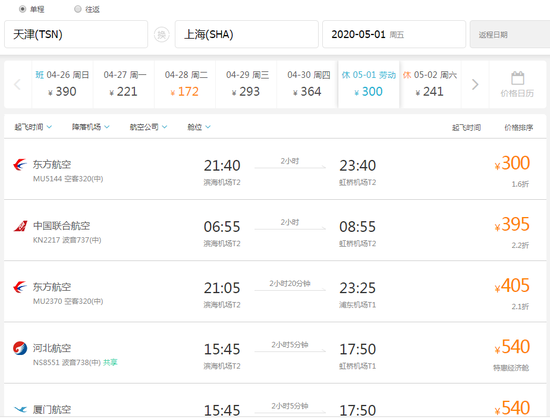The height and width of the screenshot is (418, 550).
Task: Select the one-way (单程) radio button
Action: [22, 9]
